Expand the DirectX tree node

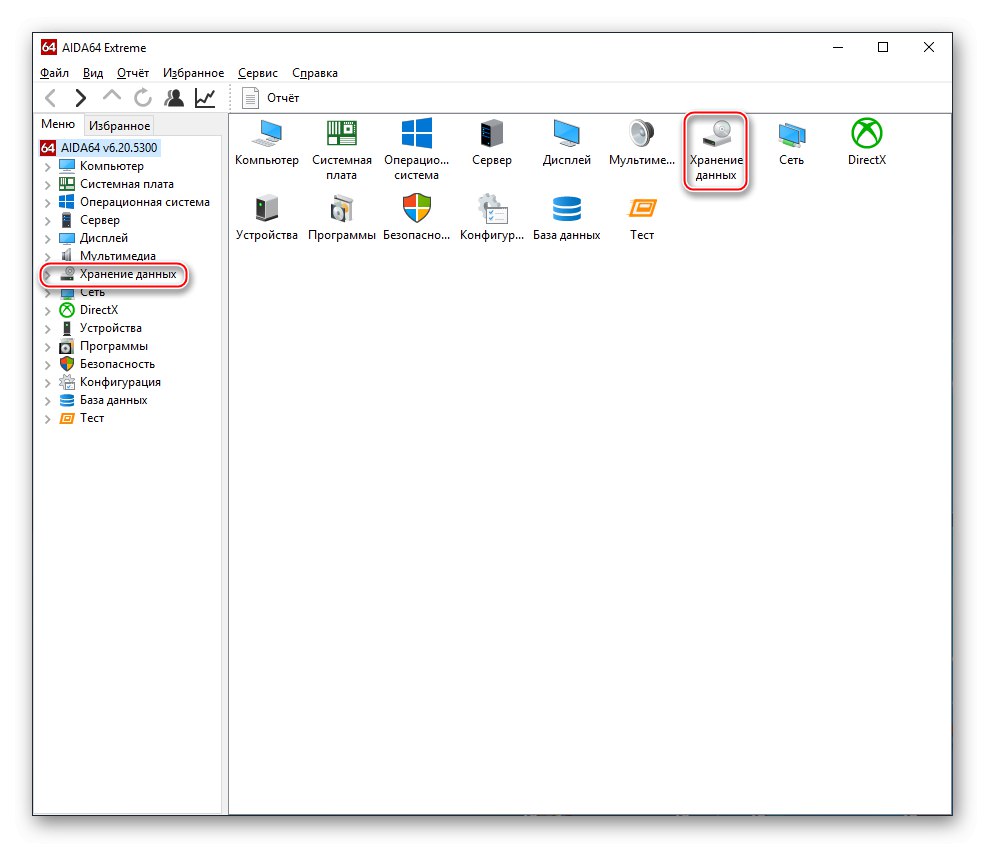click(48, 311)
